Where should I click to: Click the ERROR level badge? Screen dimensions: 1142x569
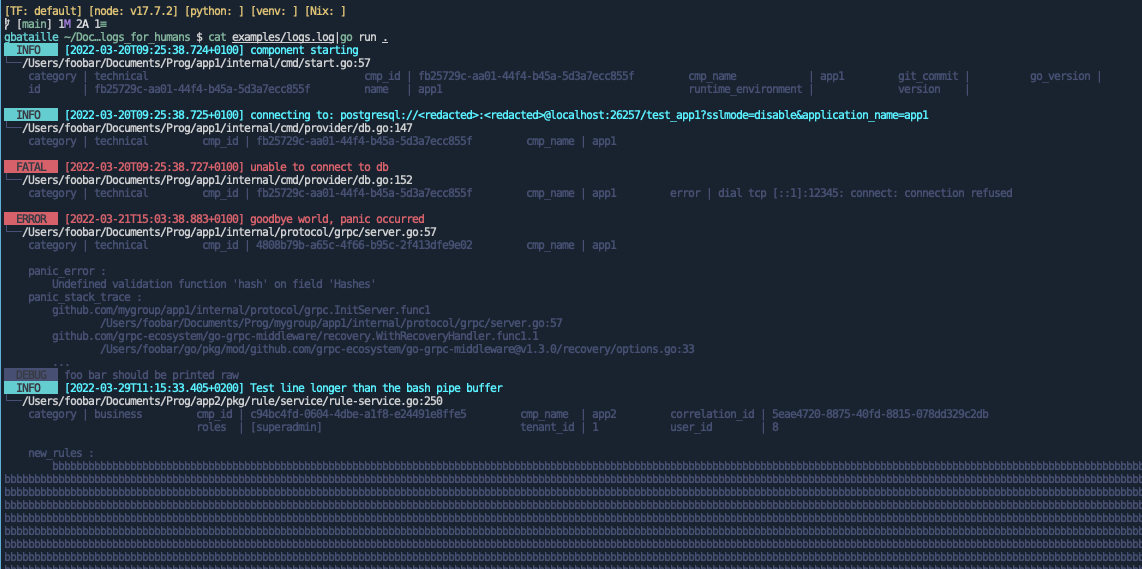(31, 219)
